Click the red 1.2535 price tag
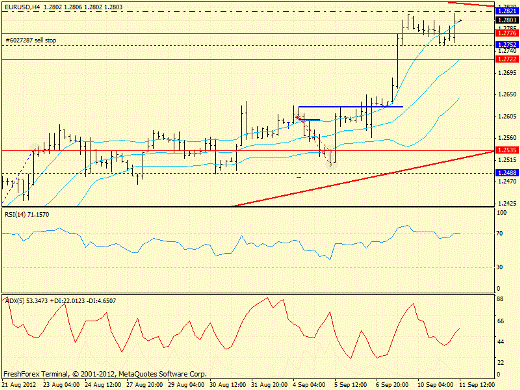This screenshot has height=390, width=520. click(x=507, y=150)
